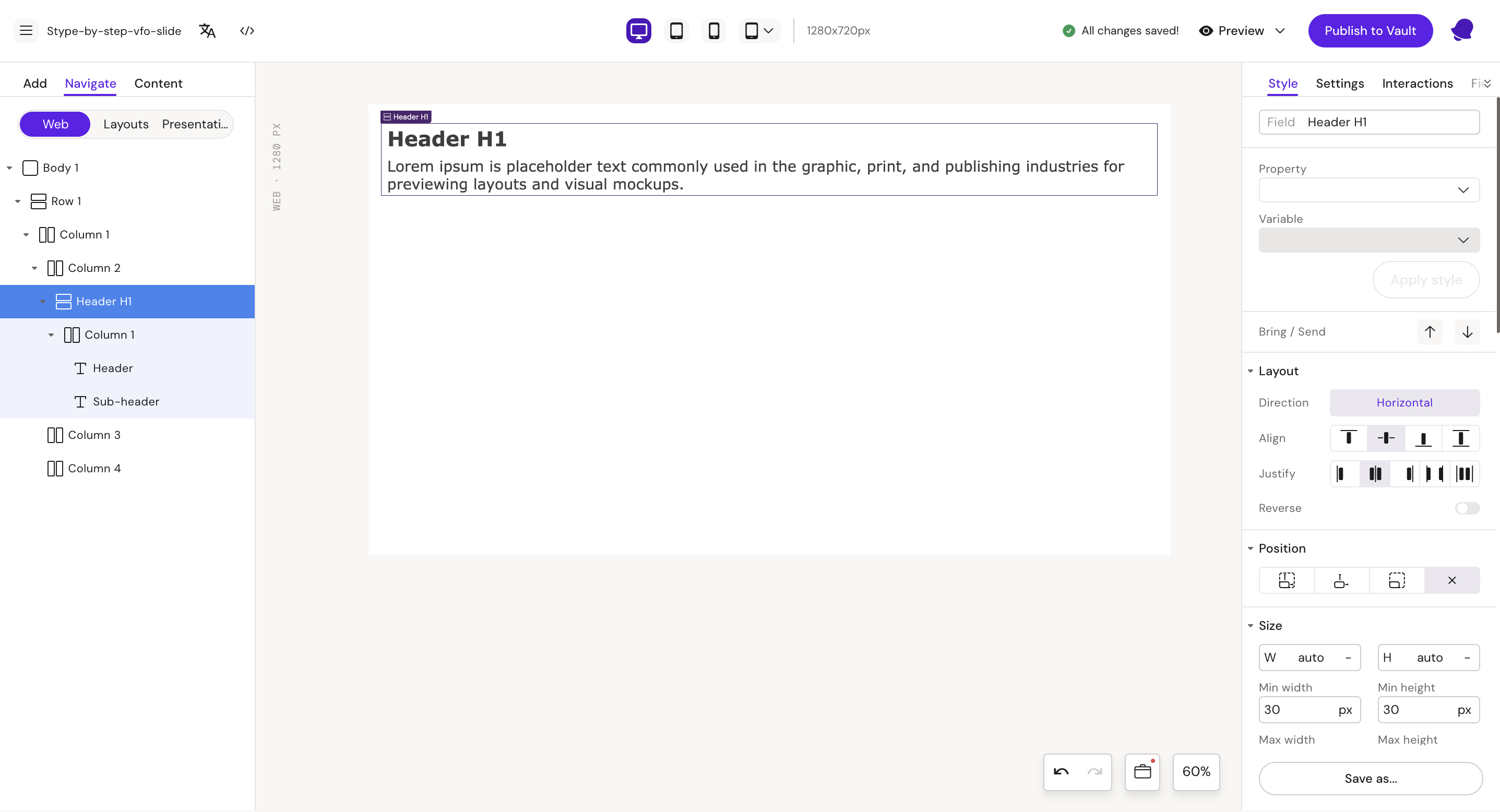Screen dimensions: 1500x812
Task: Collapse the Header H1 tree node
Action: click(x=42, y=302)
